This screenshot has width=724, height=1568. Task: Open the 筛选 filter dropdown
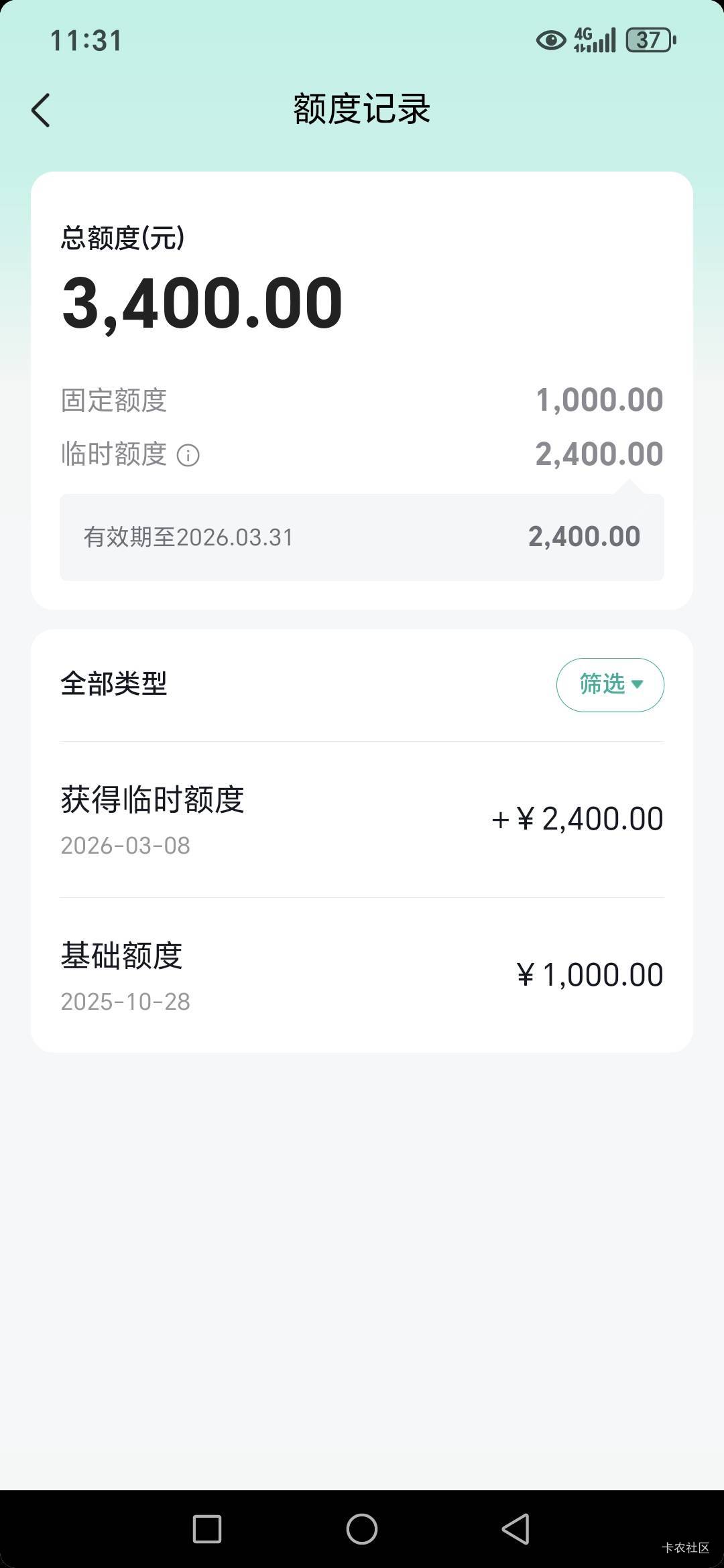(610, 684)
